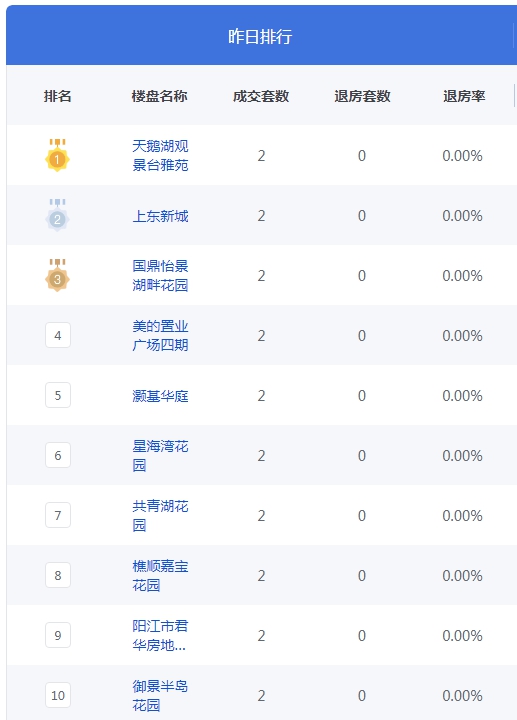The height and width of the screenshot is (720, 517).
Task: Open the 共青湖花园 property link
Action: pos(160,516)
